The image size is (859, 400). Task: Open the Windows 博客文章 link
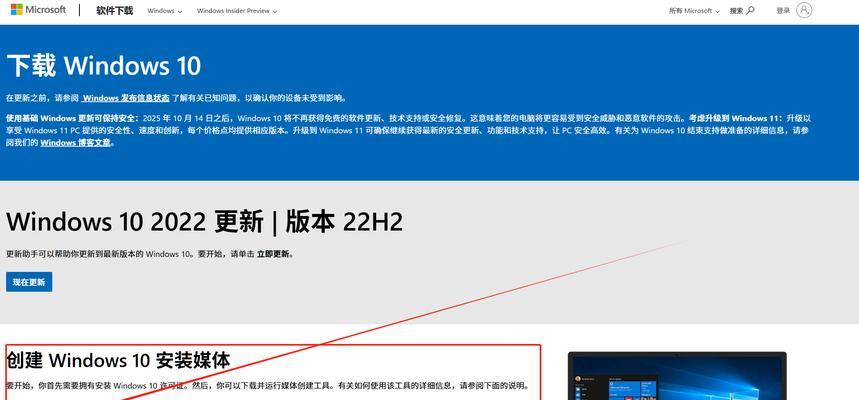click(75, 142)
